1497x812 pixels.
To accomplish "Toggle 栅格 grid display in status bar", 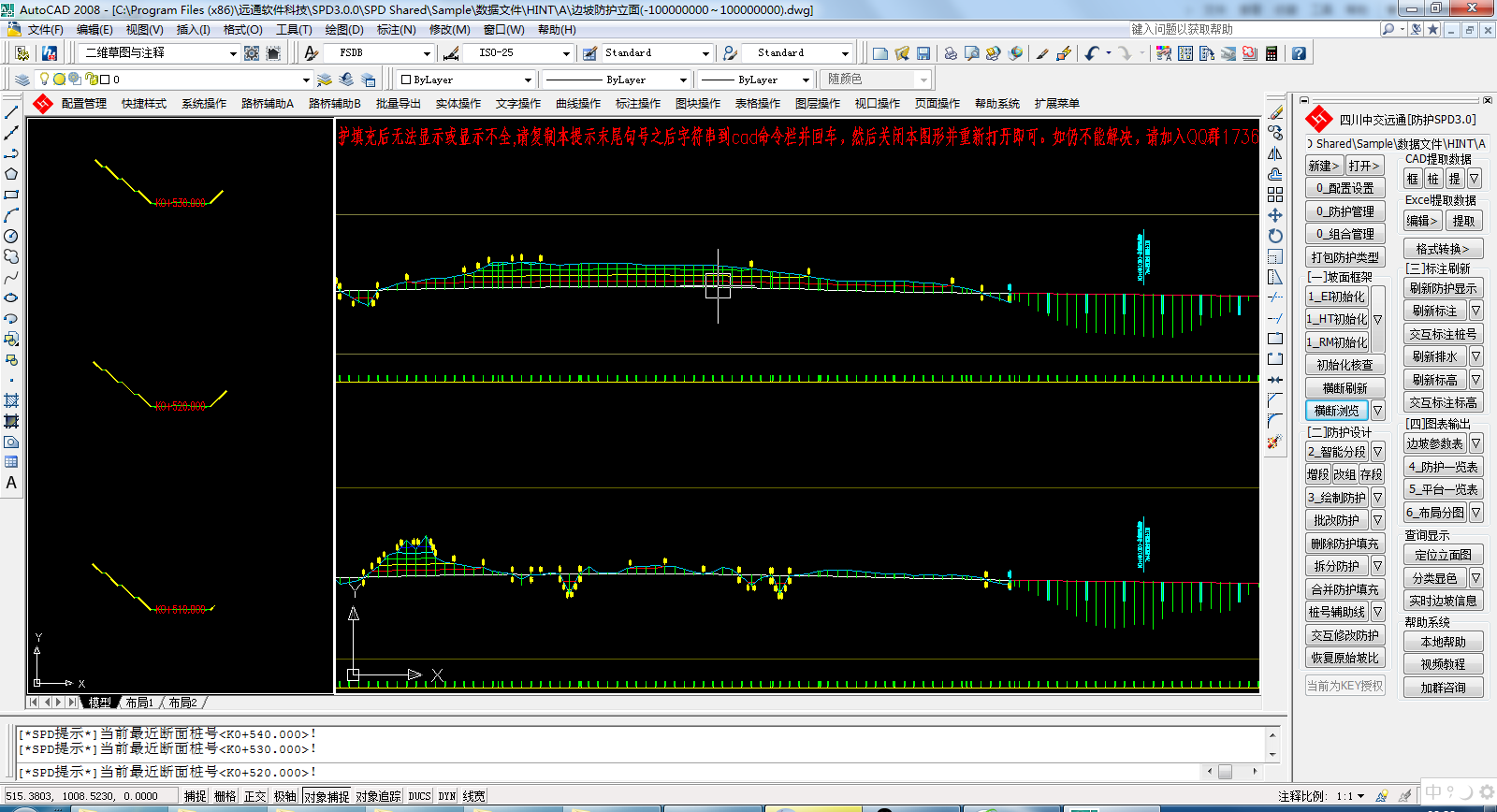I will click(x=225, y=796).
